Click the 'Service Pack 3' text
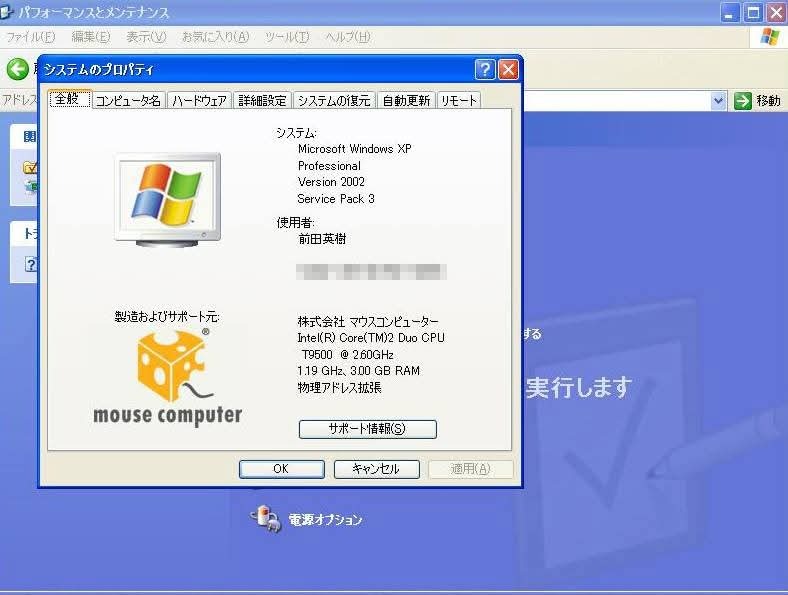 tap(336, 199)
